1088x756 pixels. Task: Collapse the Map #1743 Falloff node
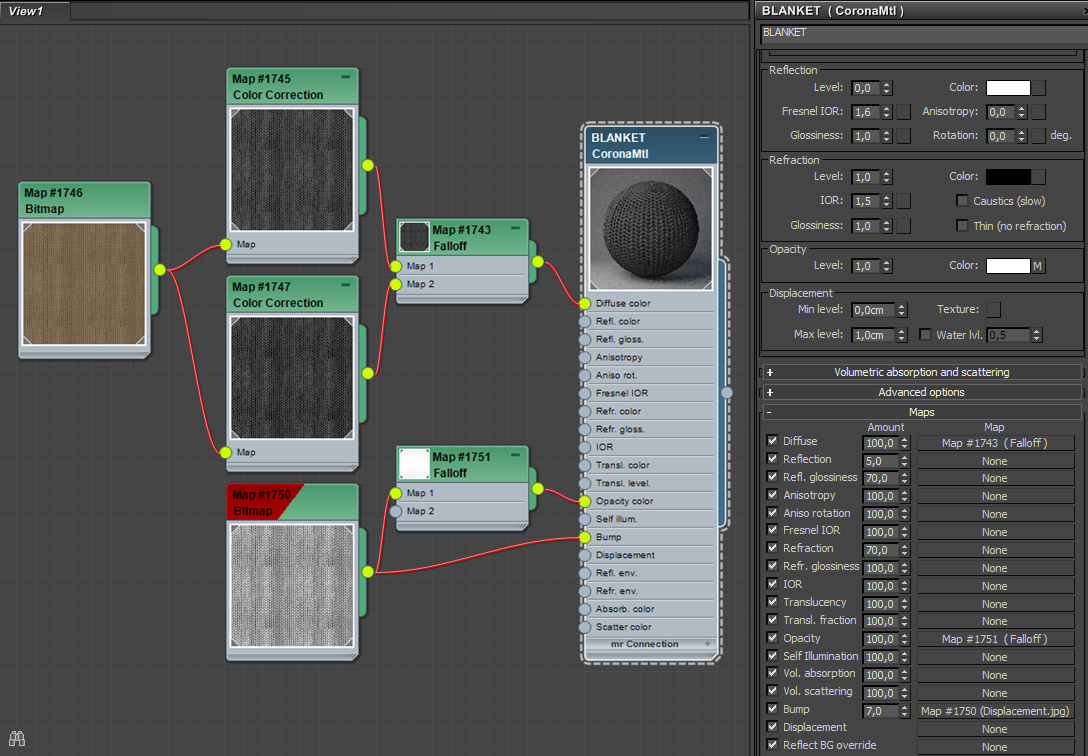pos(515,227)
